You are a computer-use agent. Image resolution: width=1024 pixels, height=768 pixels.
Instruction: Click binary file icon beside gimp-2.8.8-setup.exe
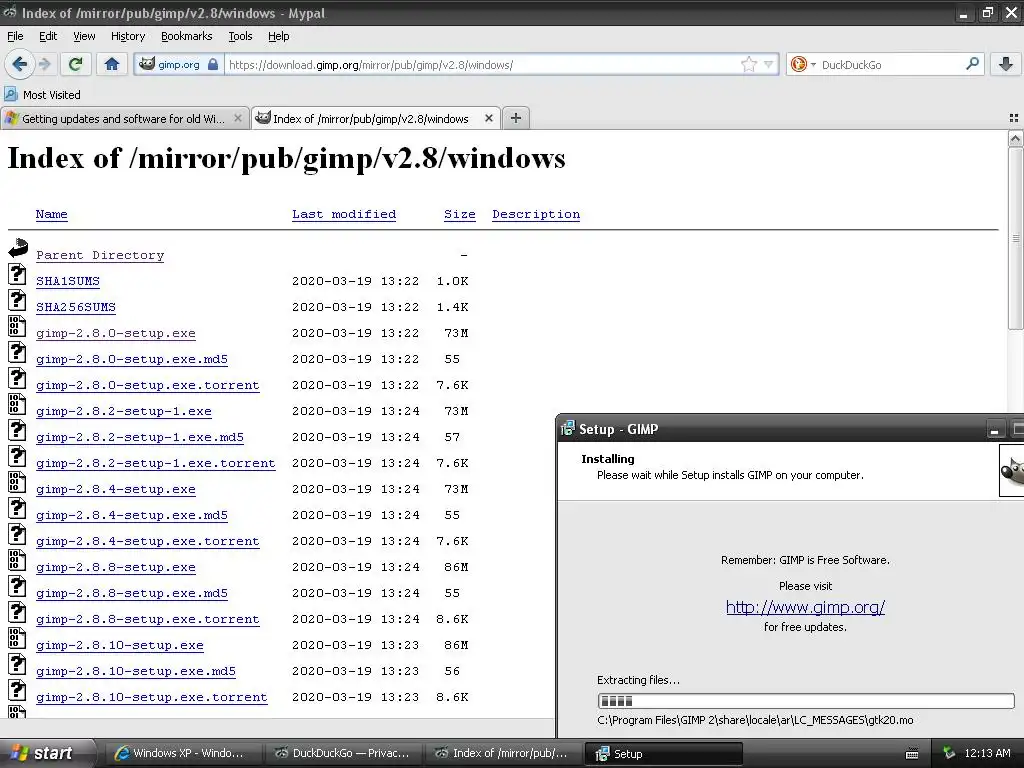coord(17,560)
